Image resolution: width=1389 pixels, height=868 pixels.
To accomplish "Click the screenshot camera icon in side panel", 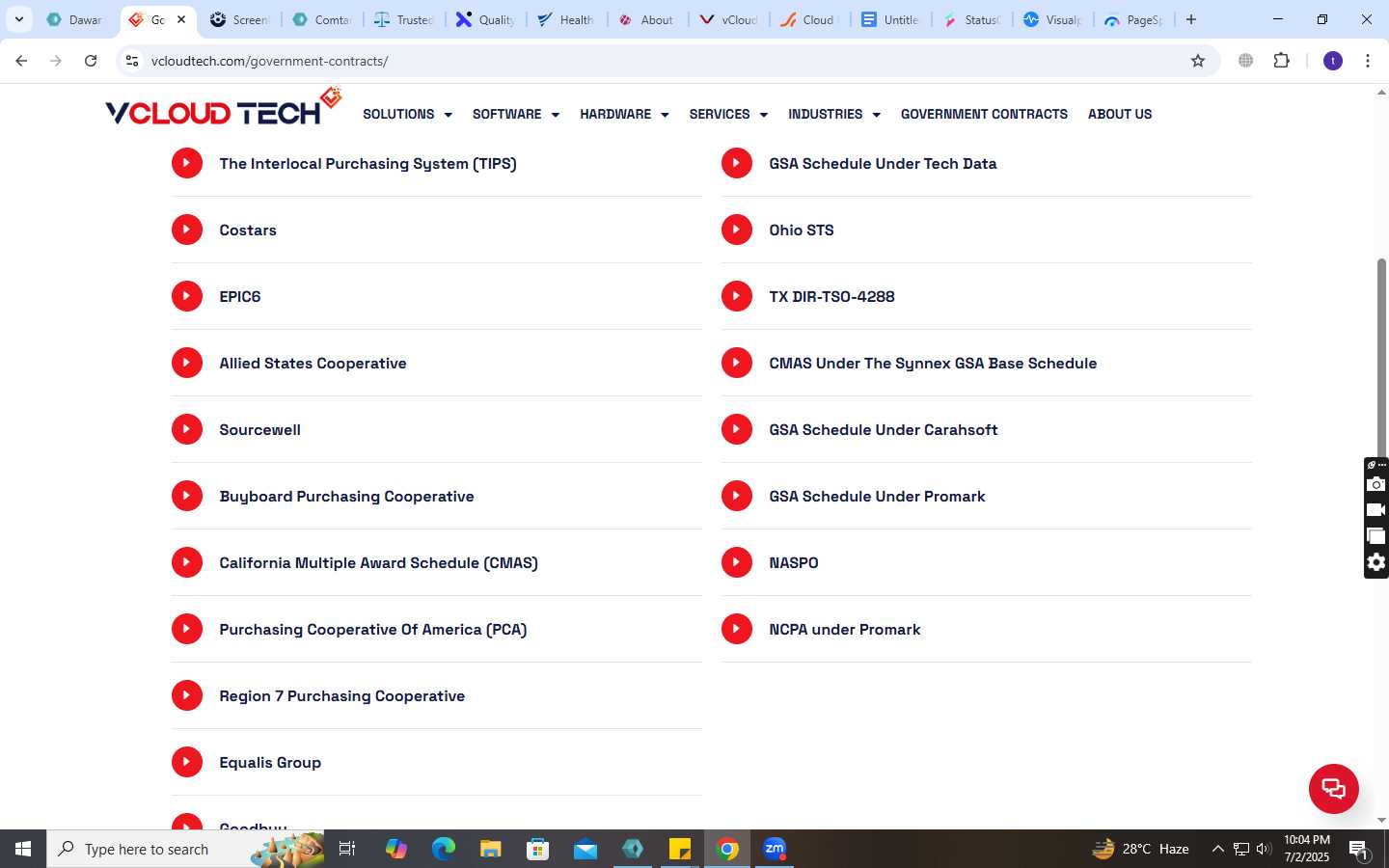I will [x=1376, y=484].
